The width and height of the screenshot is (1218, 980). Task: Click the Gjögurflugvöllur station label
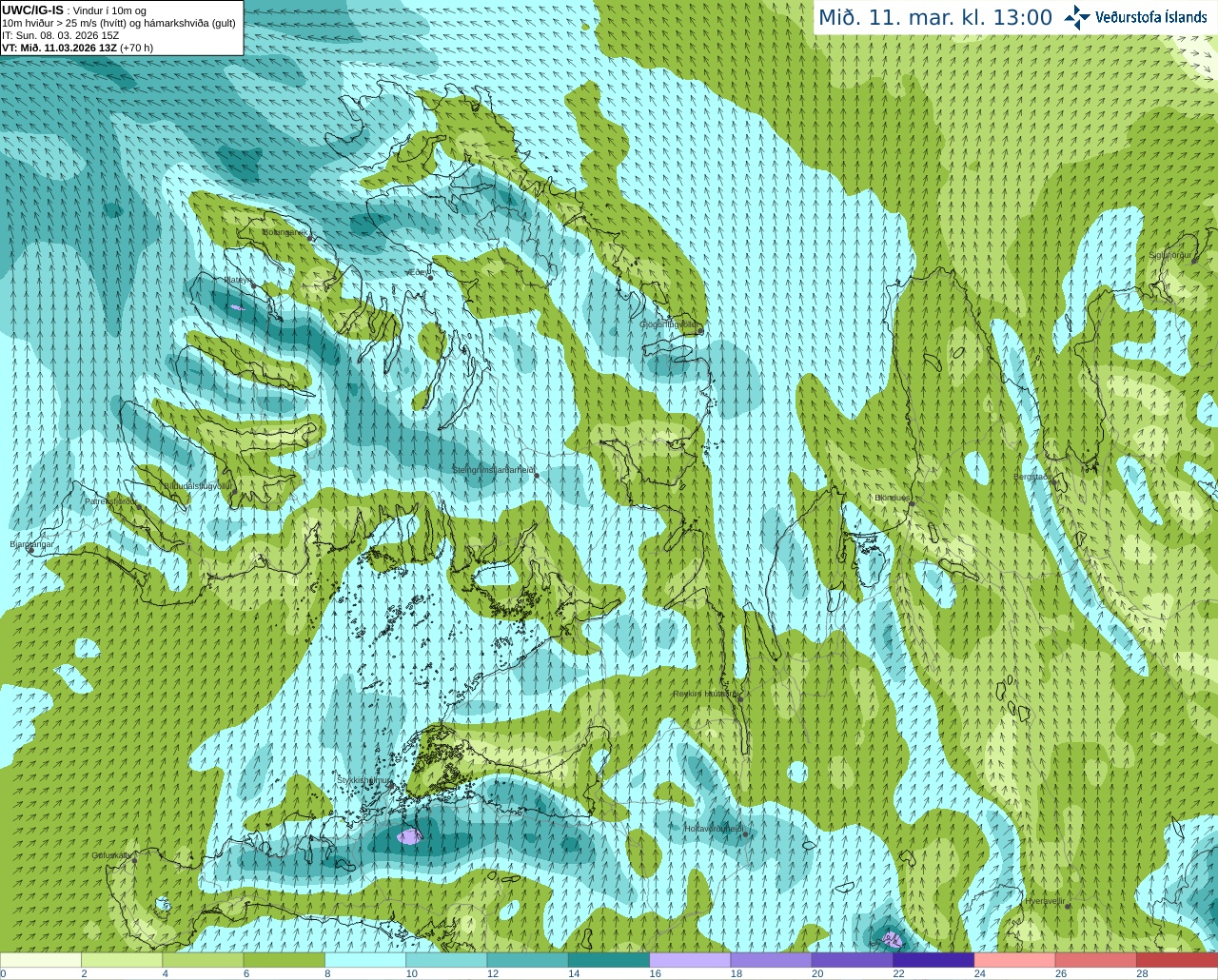(670, 324)
